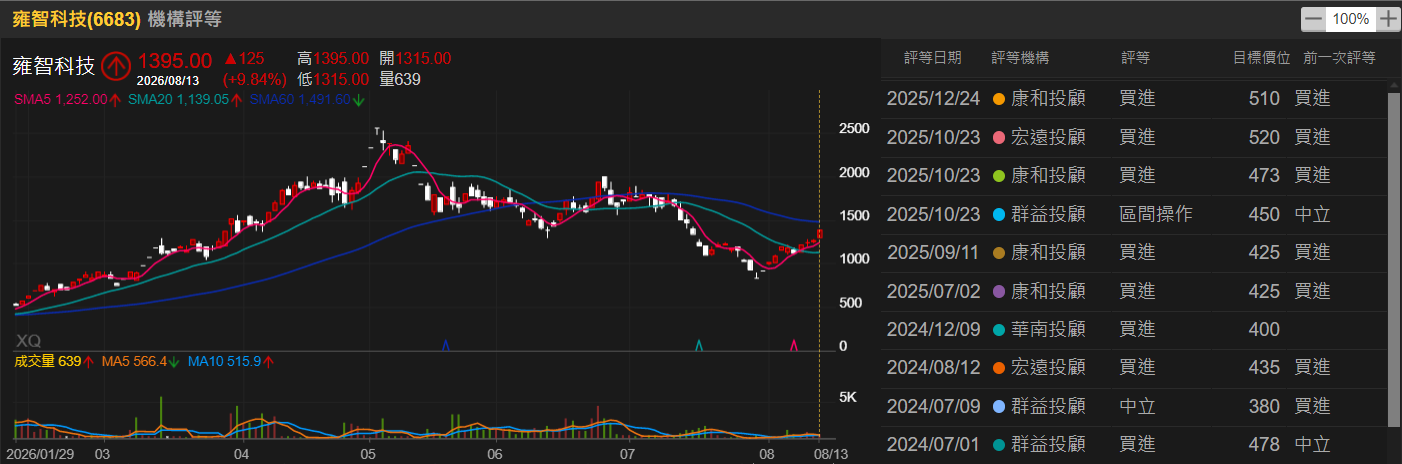Click the ratings table vertical scrollbar
This screenshot has width=1402, height=464.
click(x=1394, y=258)
